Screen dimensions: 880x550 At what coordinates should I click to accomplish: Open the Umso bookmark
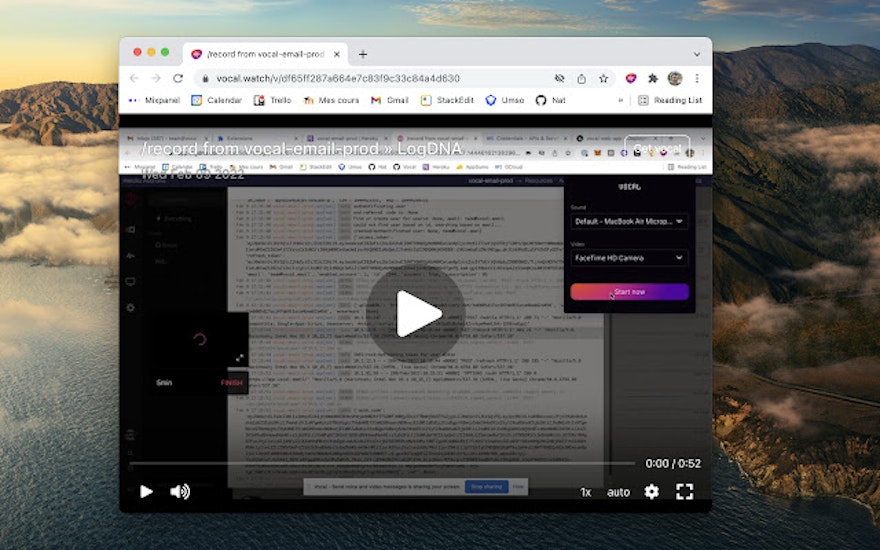(505, 100)
